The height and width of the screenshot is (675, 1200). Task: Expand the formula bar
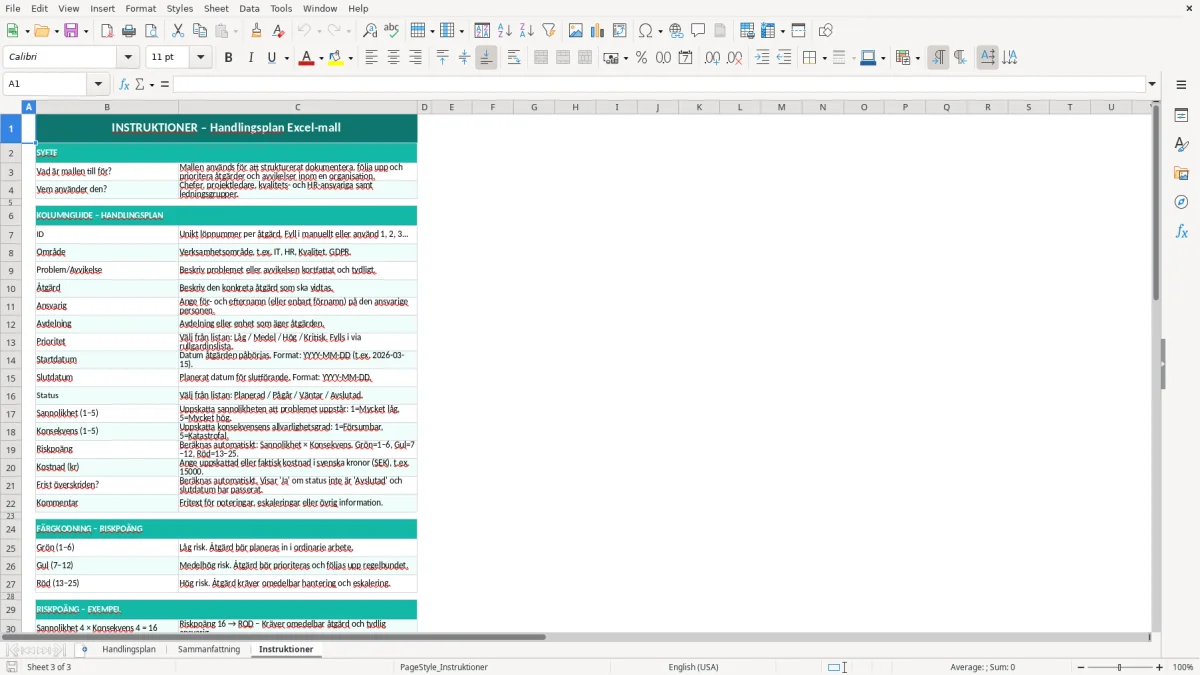click(x=1152, y=84)
